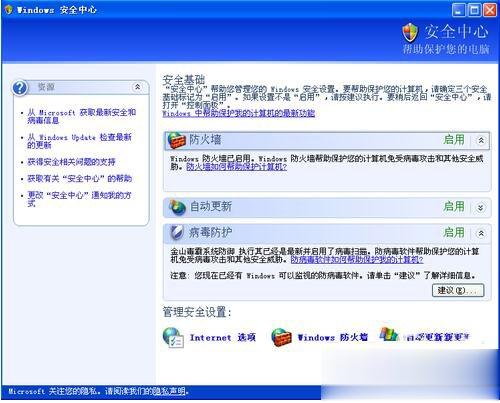Click 更改“安全中心”通知我的方式 link
The image size is (500, 403).
pyautogui.click(x=79, y=199)
